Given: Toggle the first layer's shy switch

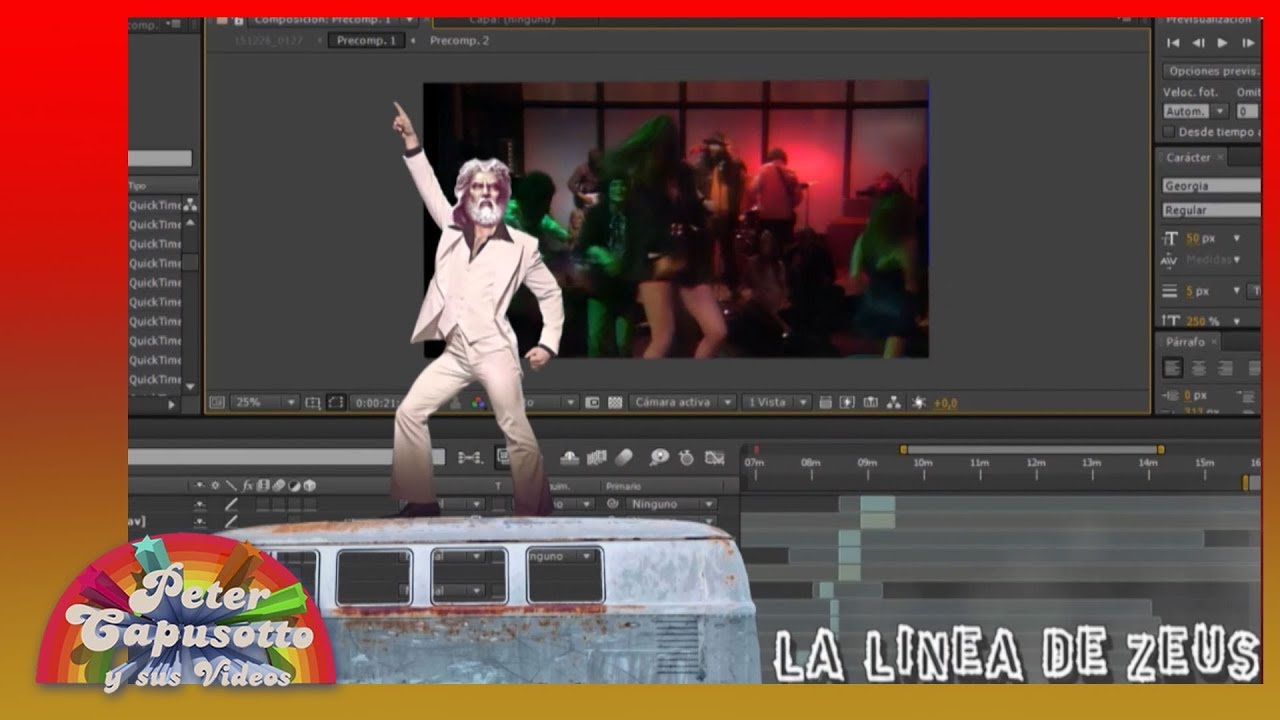Looking at the screenshot, I should click(200, 505).
